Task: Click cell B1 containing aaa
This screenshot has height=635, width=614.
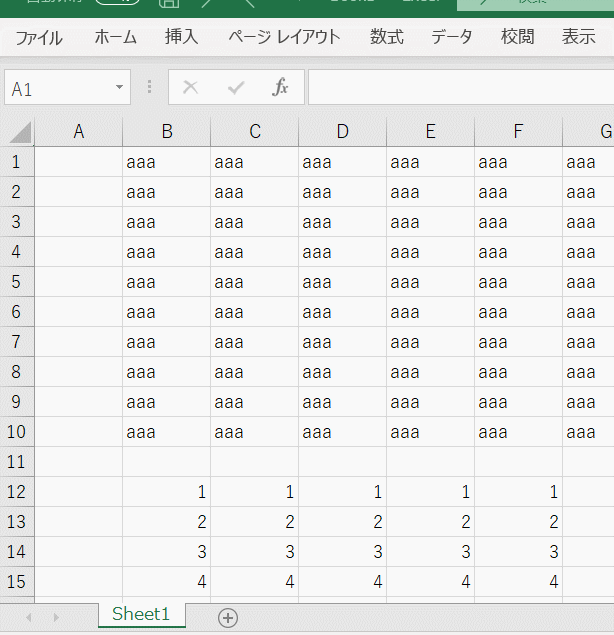Action: coord(166,162)
